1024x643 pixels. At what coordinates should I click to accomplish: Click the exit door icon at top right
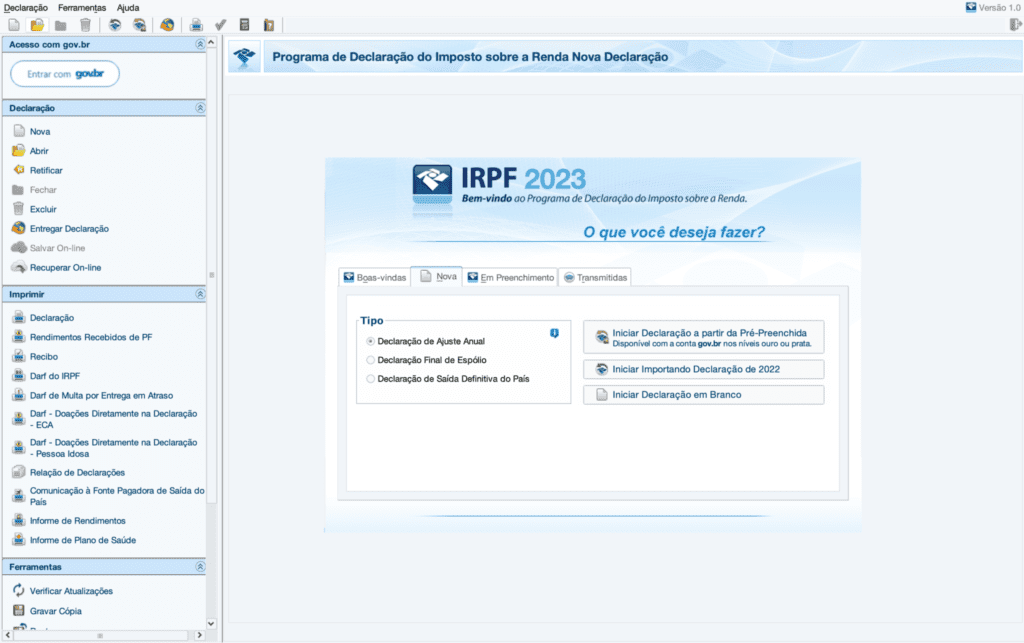click(x=1015, y=25)
